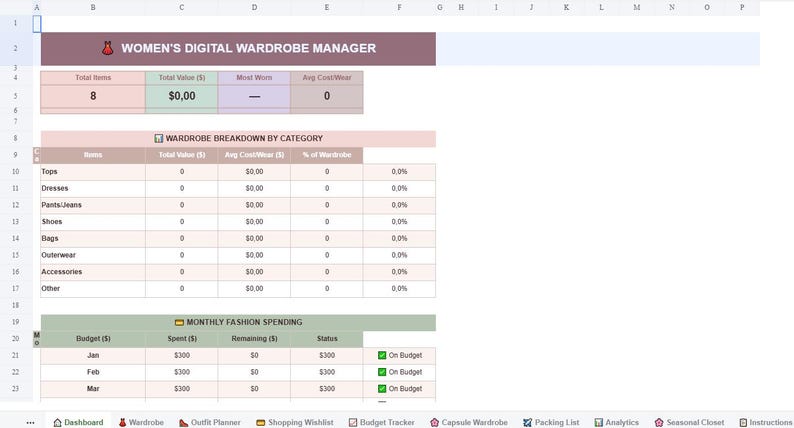The height and width of the screenshot is (428, 794).
Task: Click the $0,00 cell in Shoes row
Action: tap(254, 222)
